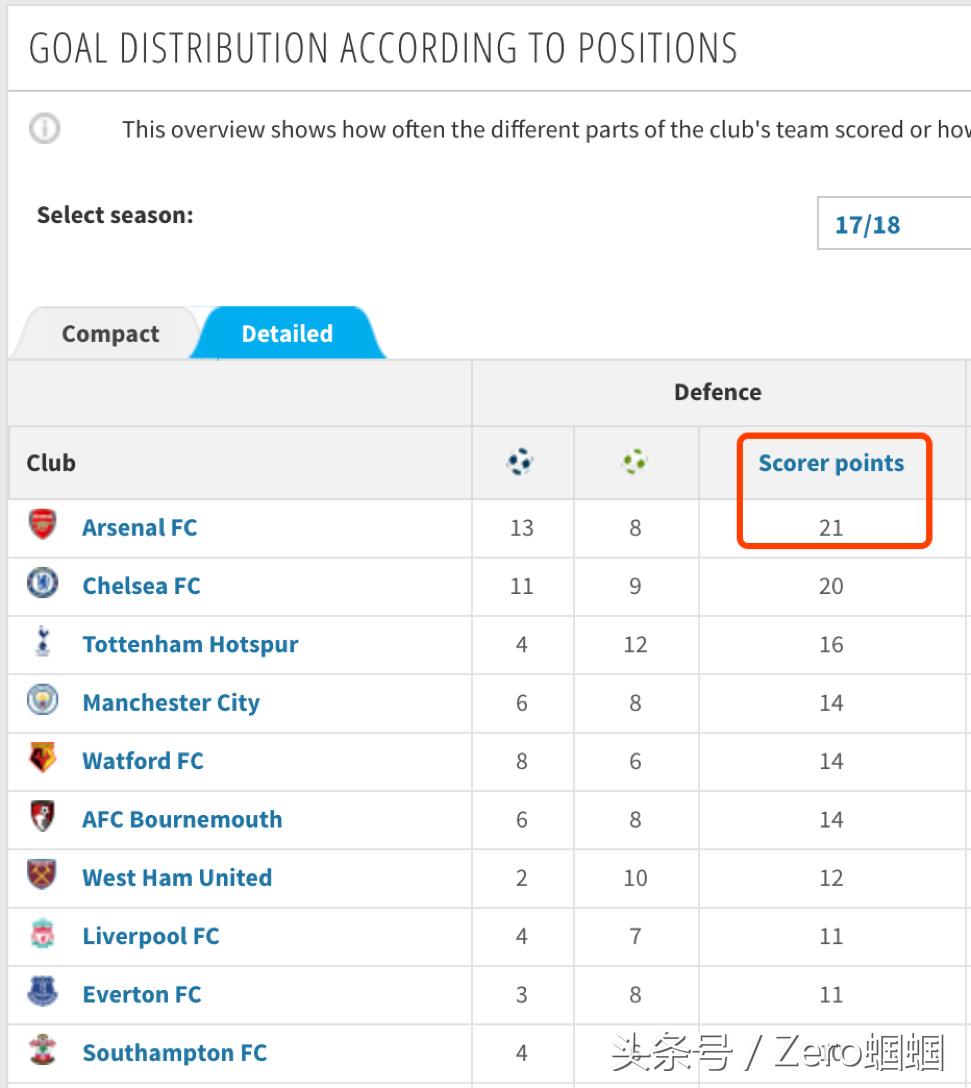Image resolution: width=971 pixels, height=1088 pixels.
Task: Click the Everton FC crest icon
Action: point(42,993)
